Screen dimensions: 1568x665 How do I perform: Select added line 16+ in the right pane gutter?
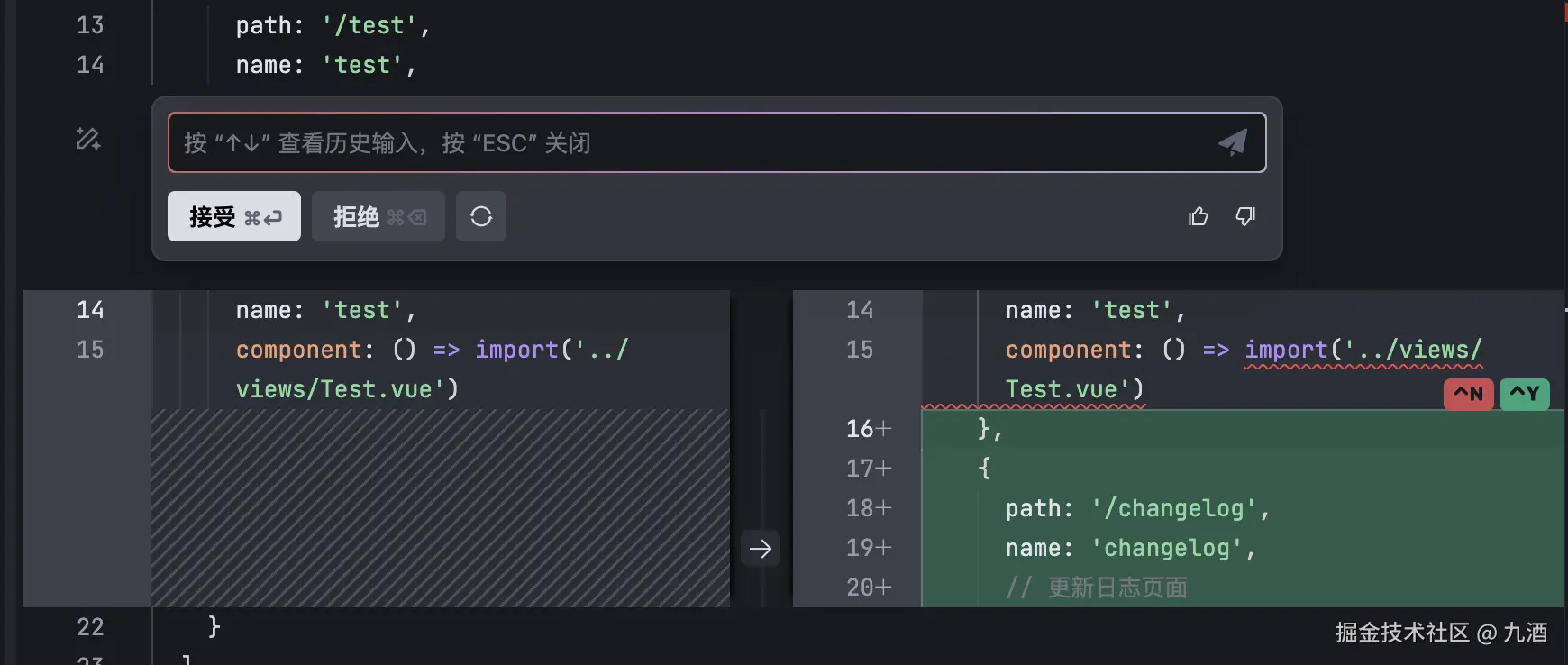868,429
